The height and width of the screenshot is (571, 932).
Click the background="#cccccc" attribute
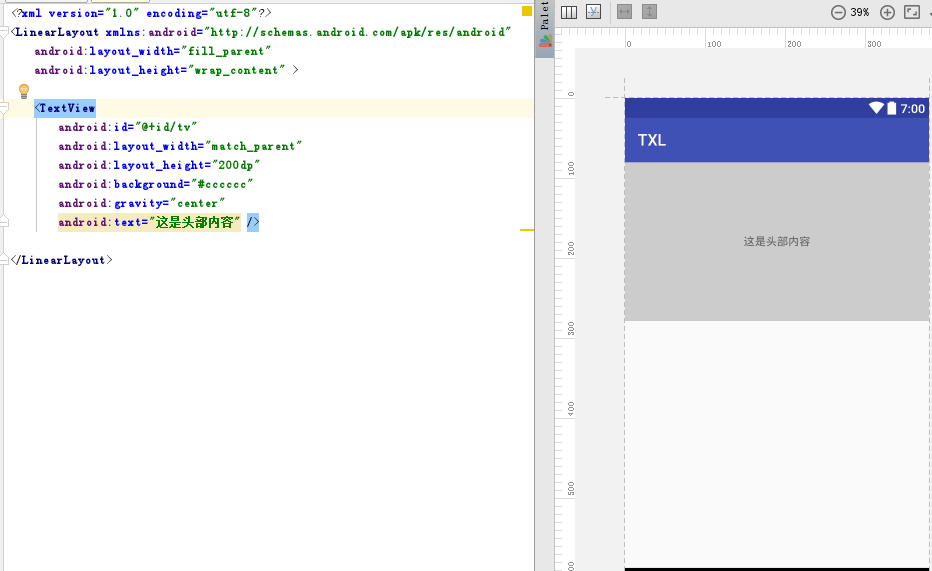coord(156,184)
